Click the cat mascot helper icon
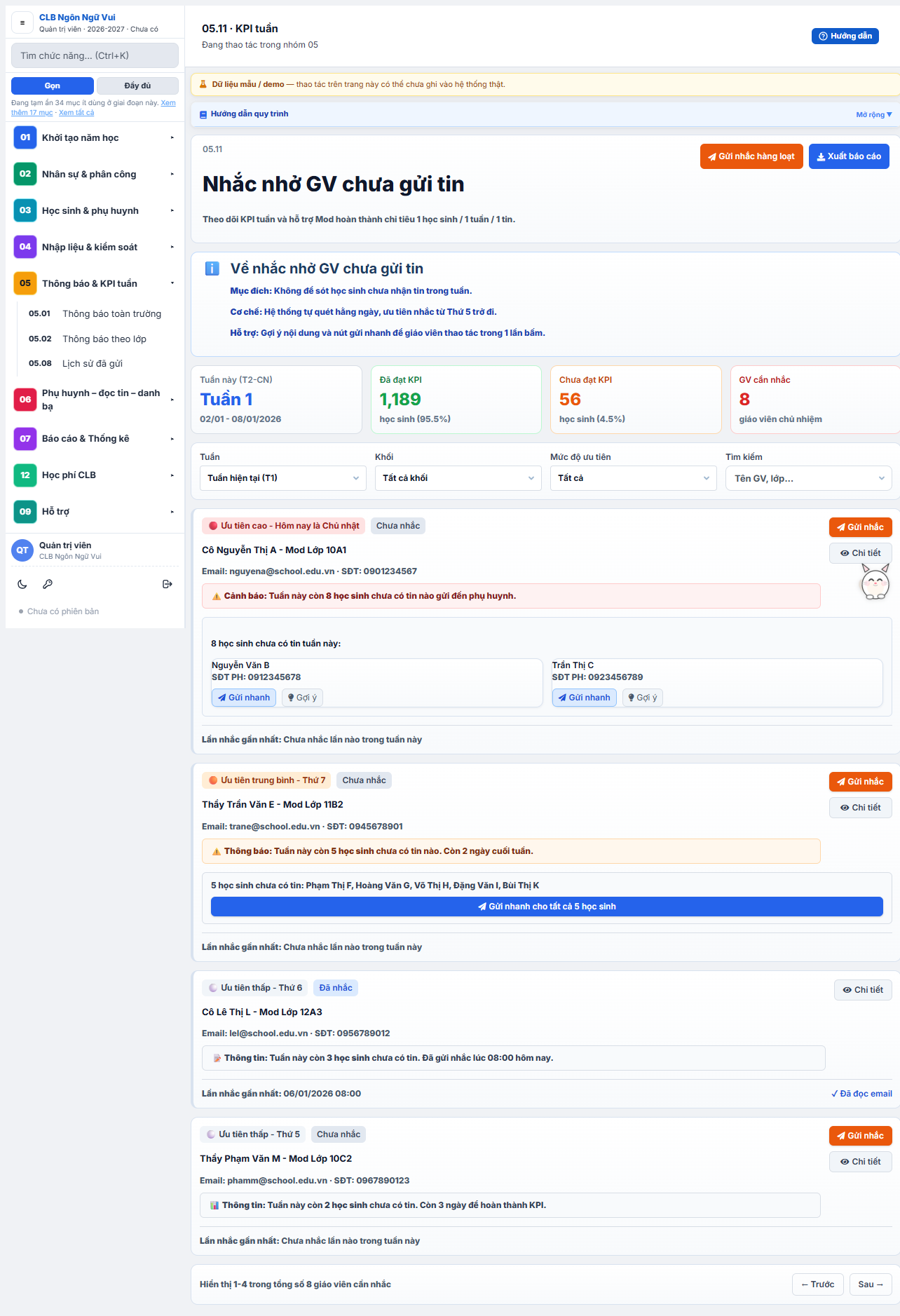 875,581
